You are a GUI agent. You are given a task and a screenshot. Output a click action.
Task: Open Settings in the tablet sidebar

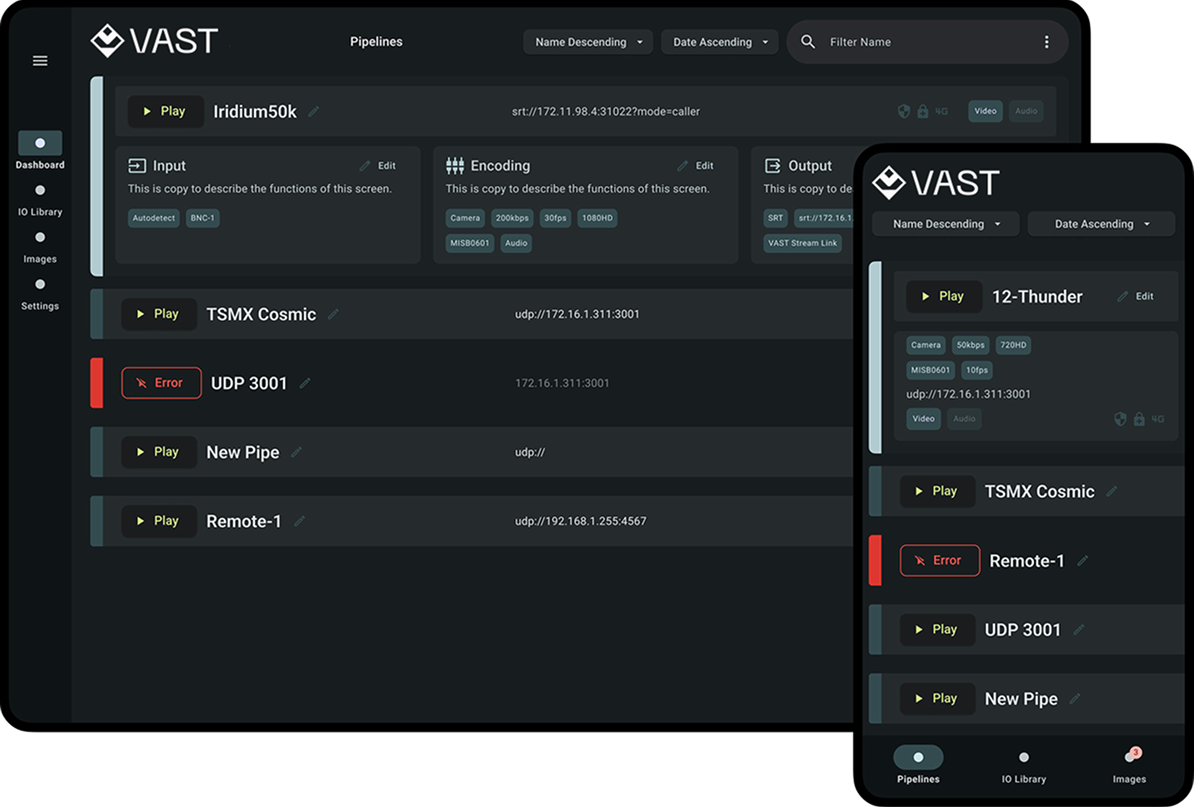(x=40, y=295)
